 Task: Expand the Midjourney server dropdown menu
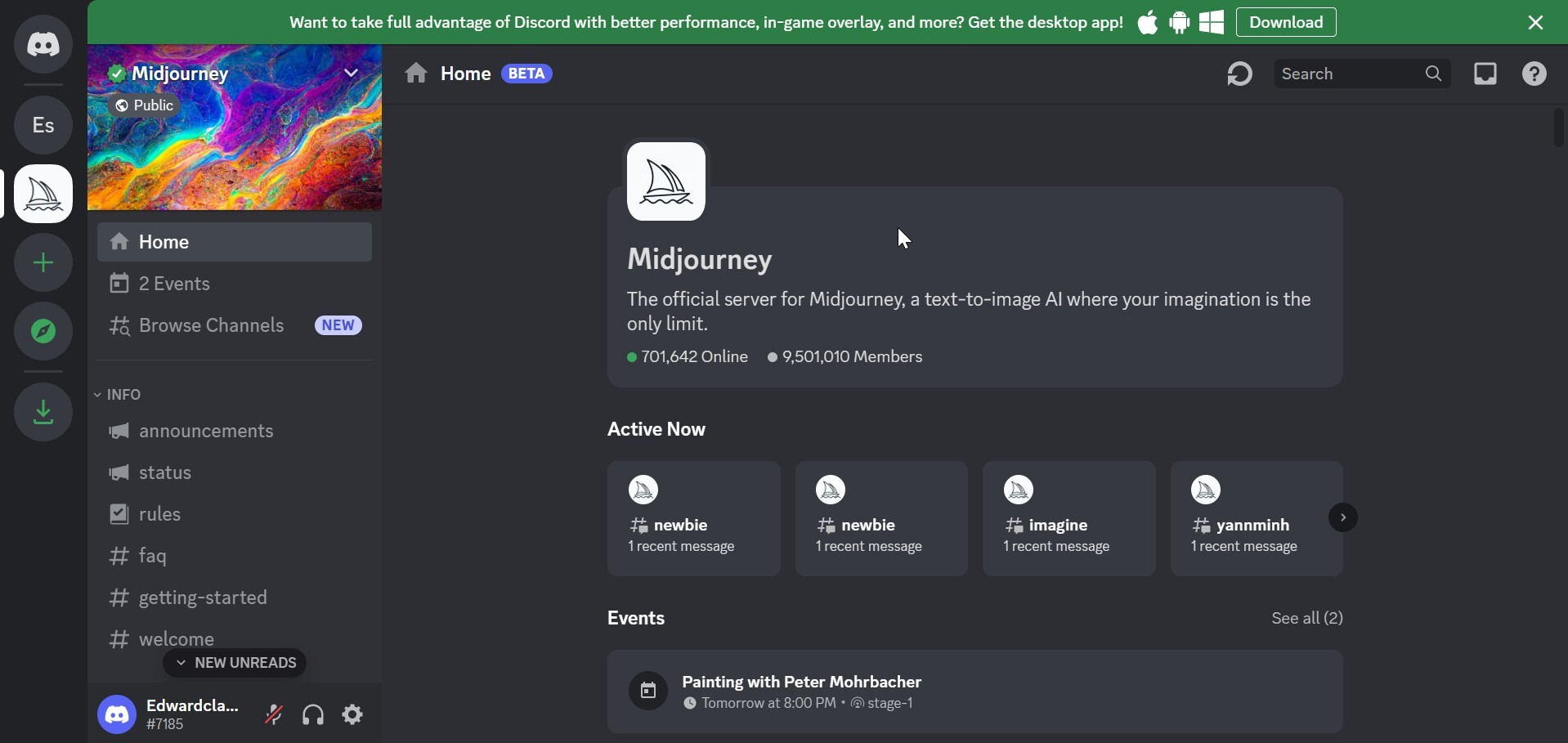click(x=352, y=74)
